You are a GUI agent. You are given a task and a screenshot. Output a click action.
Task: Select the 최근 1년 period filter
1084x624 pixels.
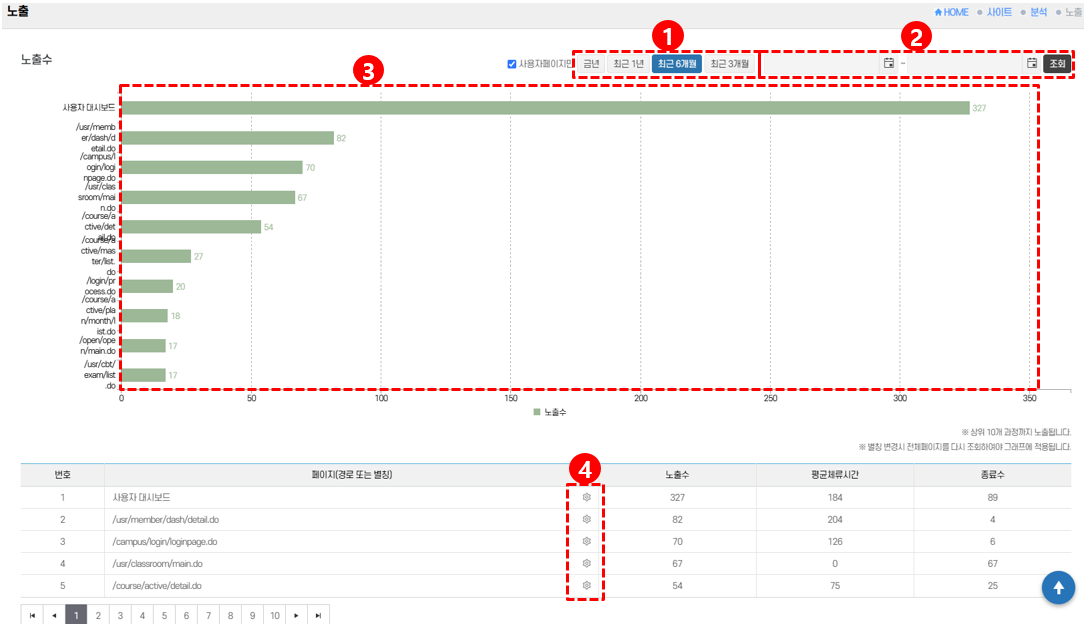pyautogui.click(x=628, y=63)
